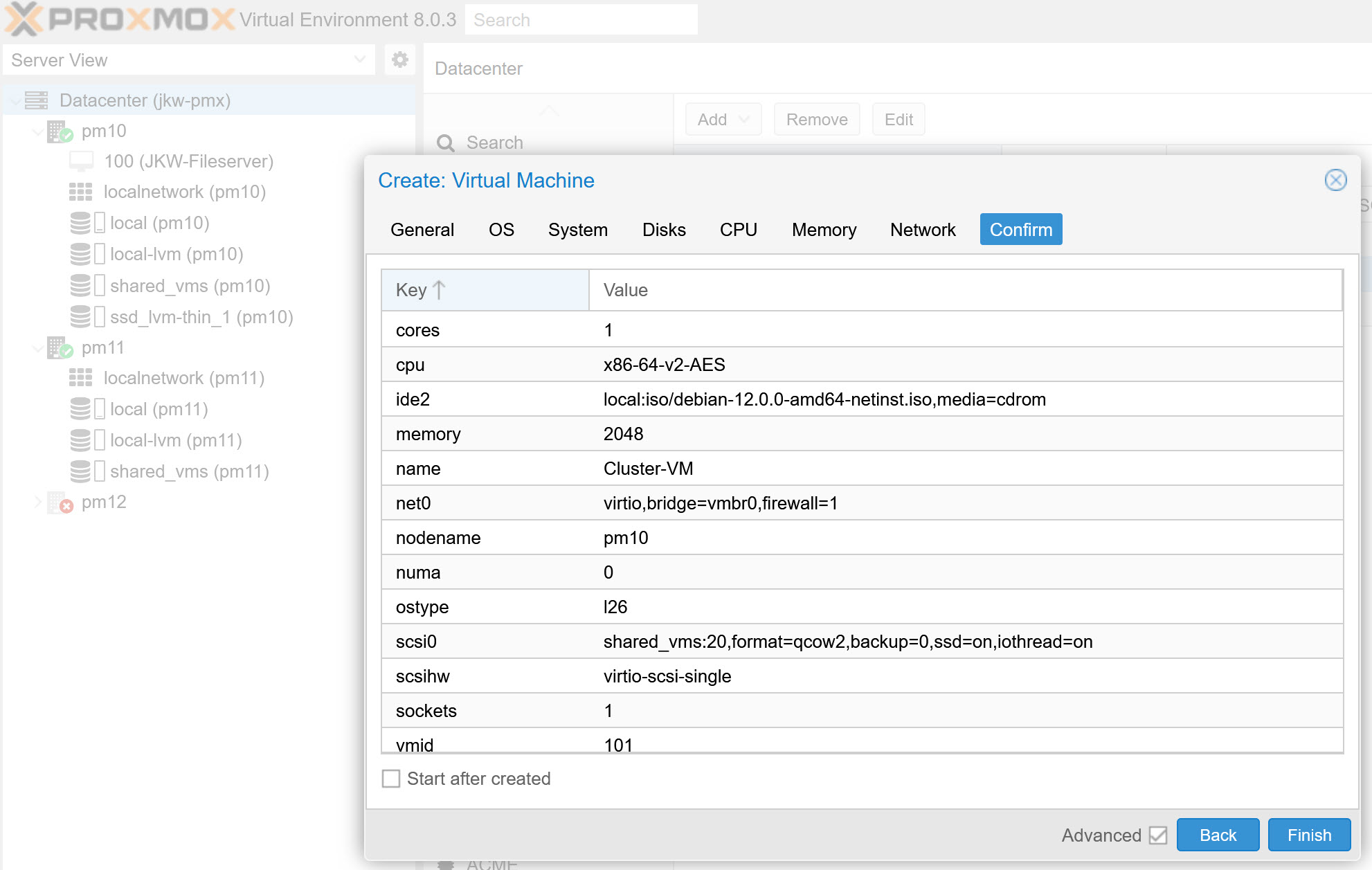Select the Datacenter (jkw-pmx) server icon
The image size is (1372, 870).
(36, 100)
